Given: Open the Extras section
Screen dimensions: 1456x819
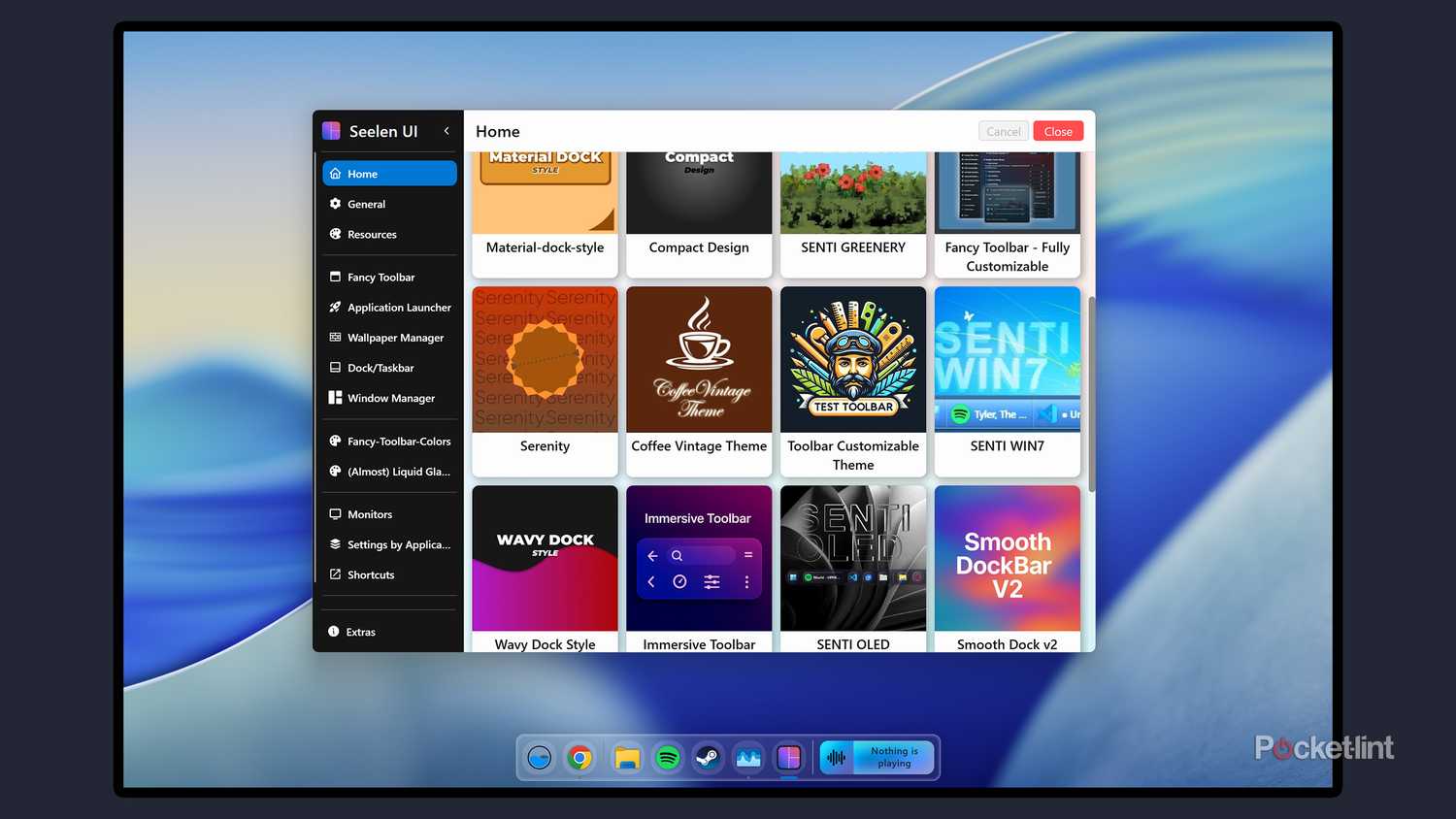Looking at the screenshot, I should pos(389,632).
